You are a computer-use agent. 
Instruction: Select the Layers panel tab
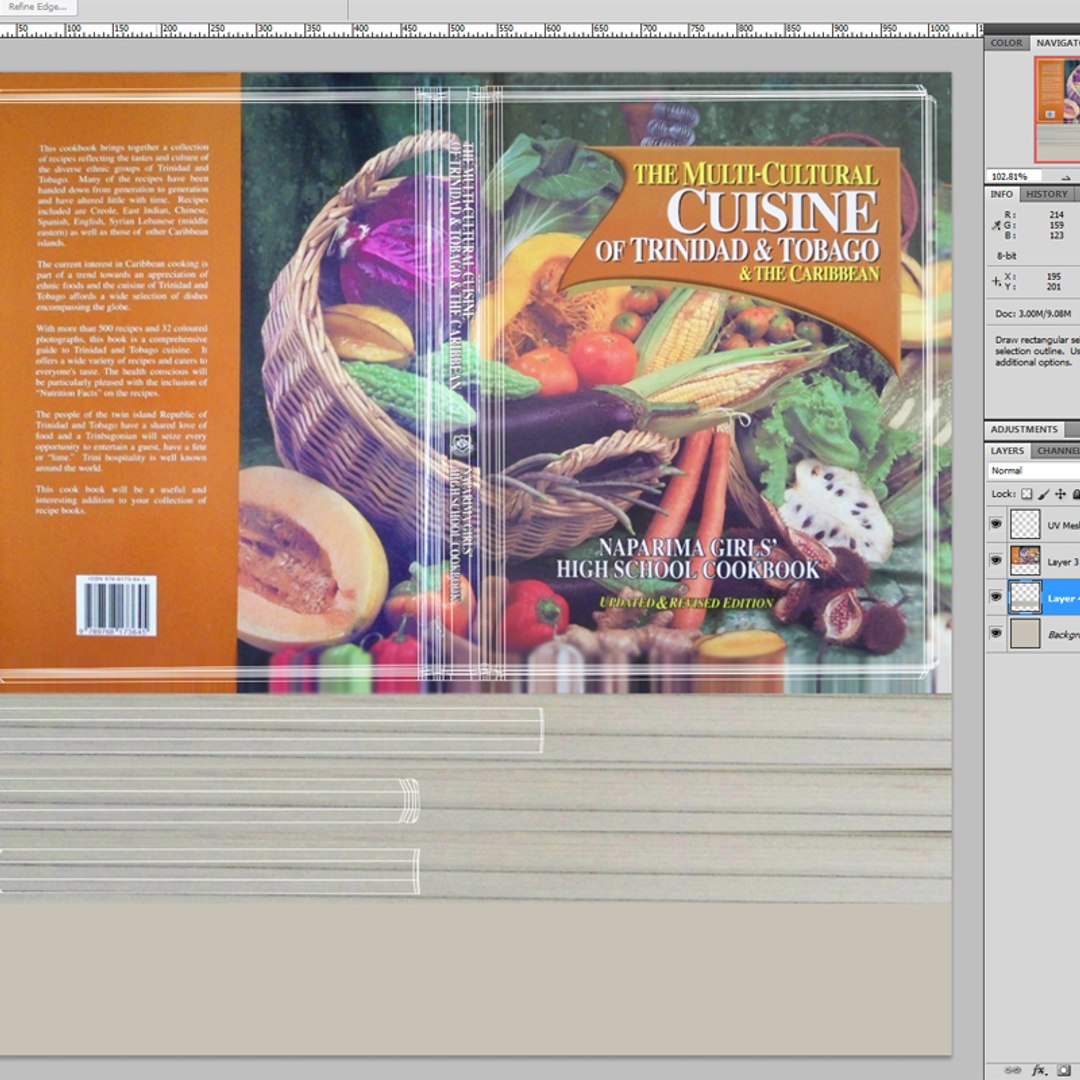pyautogui.click(x=1007, y=450)
